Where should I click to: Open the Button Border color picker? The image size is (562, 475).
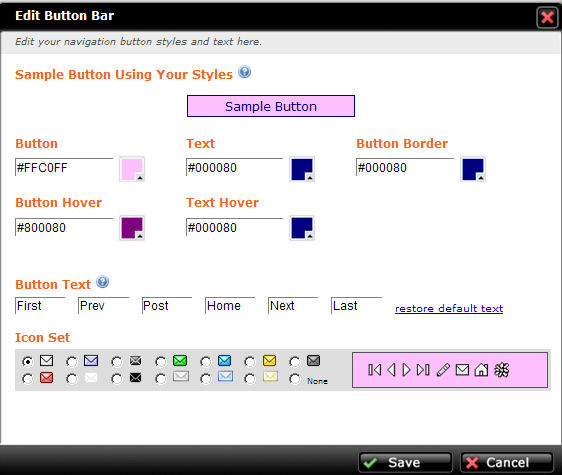(473, 169)
